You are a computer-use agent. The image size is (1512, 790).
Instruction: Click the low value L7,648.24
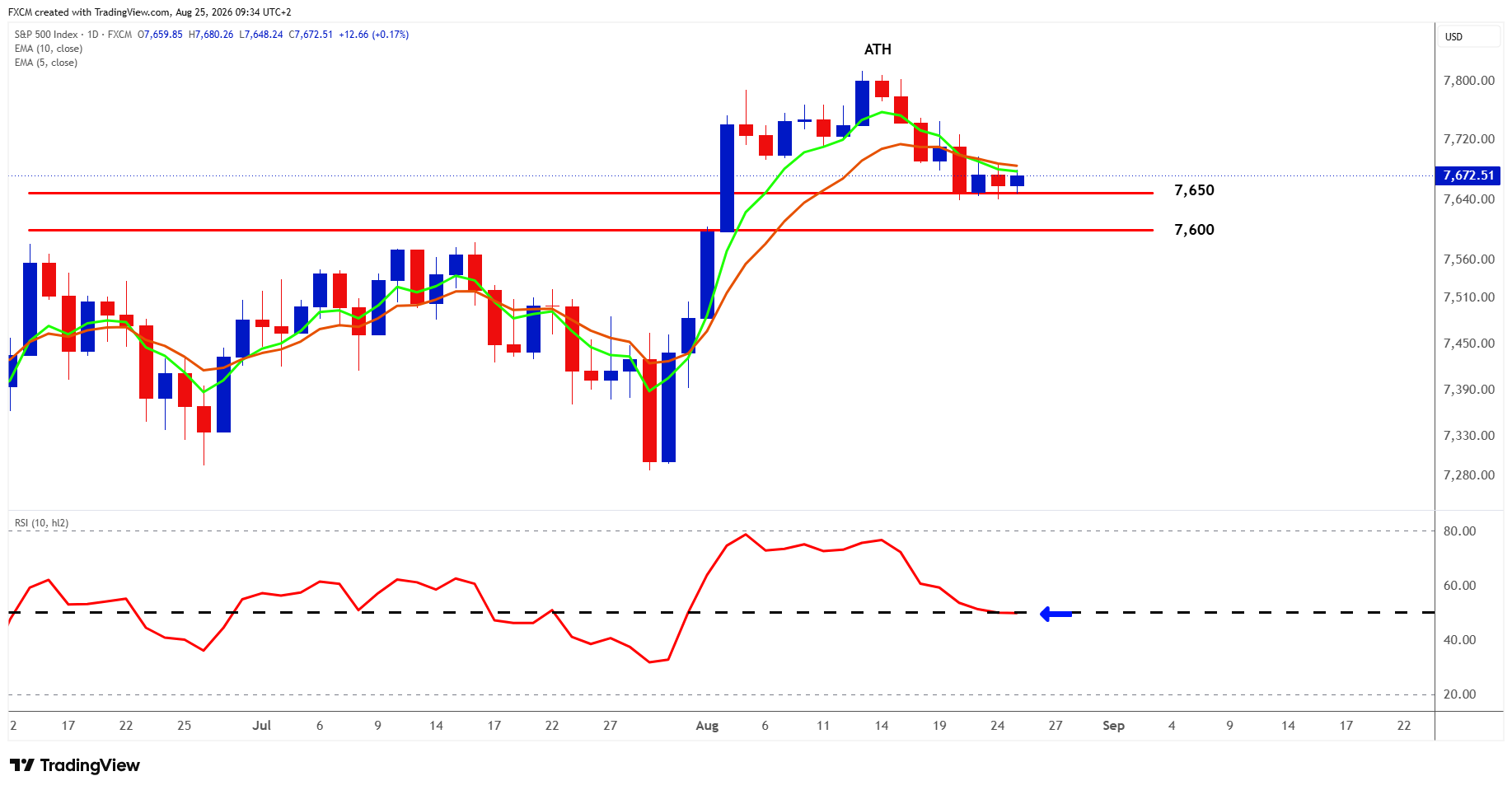[x=261, y=35]
